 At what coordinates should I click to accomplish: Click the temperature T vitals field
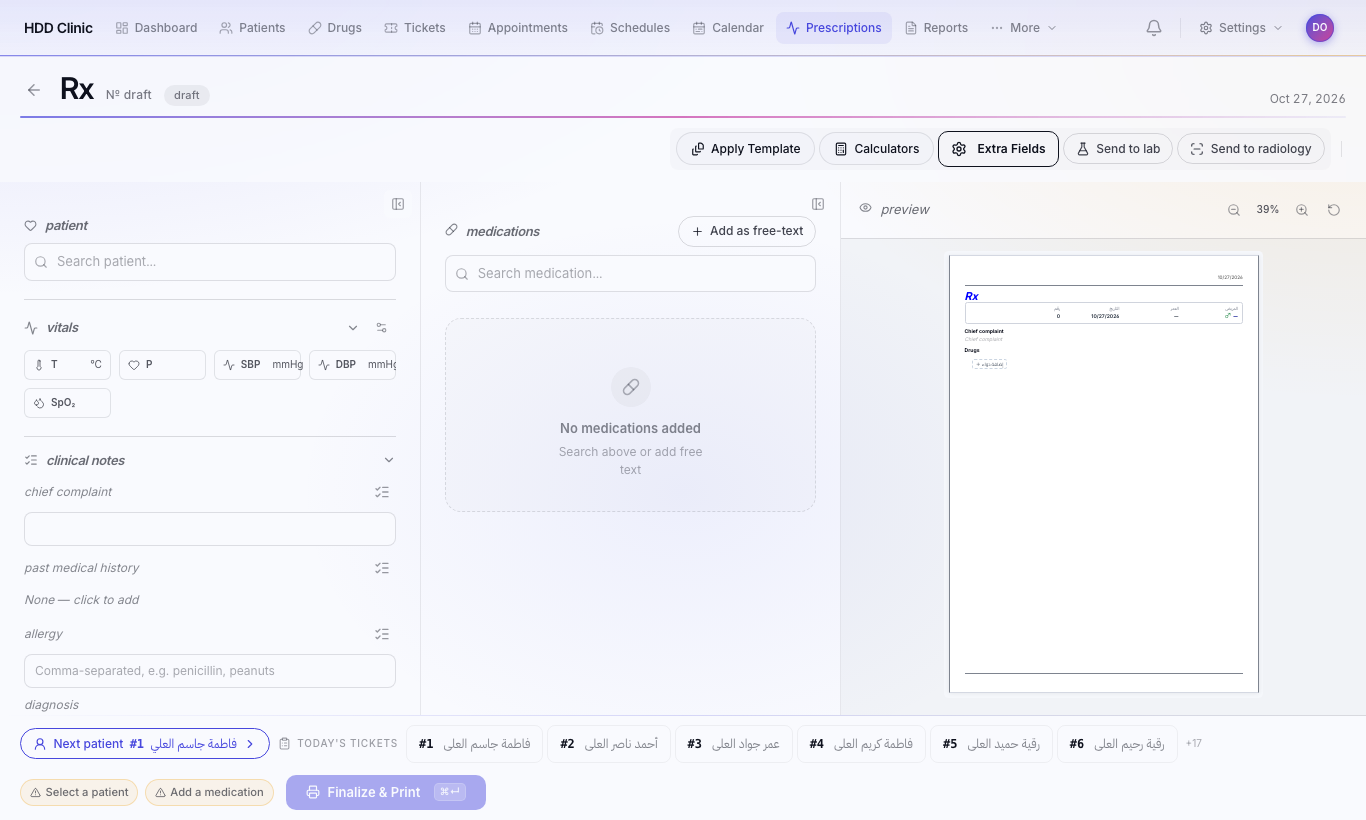click(67, 365)
